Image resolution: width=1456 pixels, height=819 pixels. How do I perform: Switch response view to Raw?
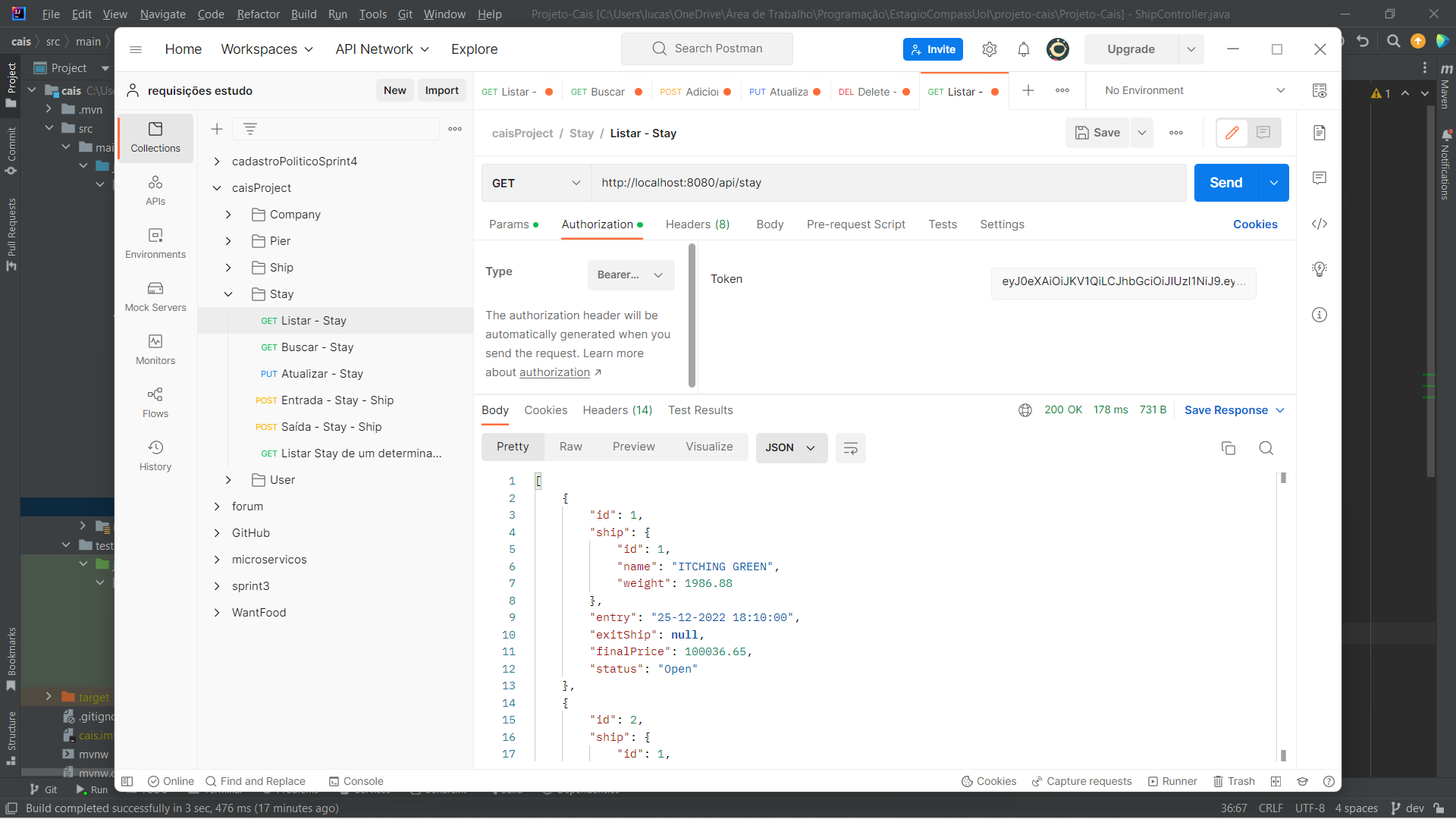570,447
